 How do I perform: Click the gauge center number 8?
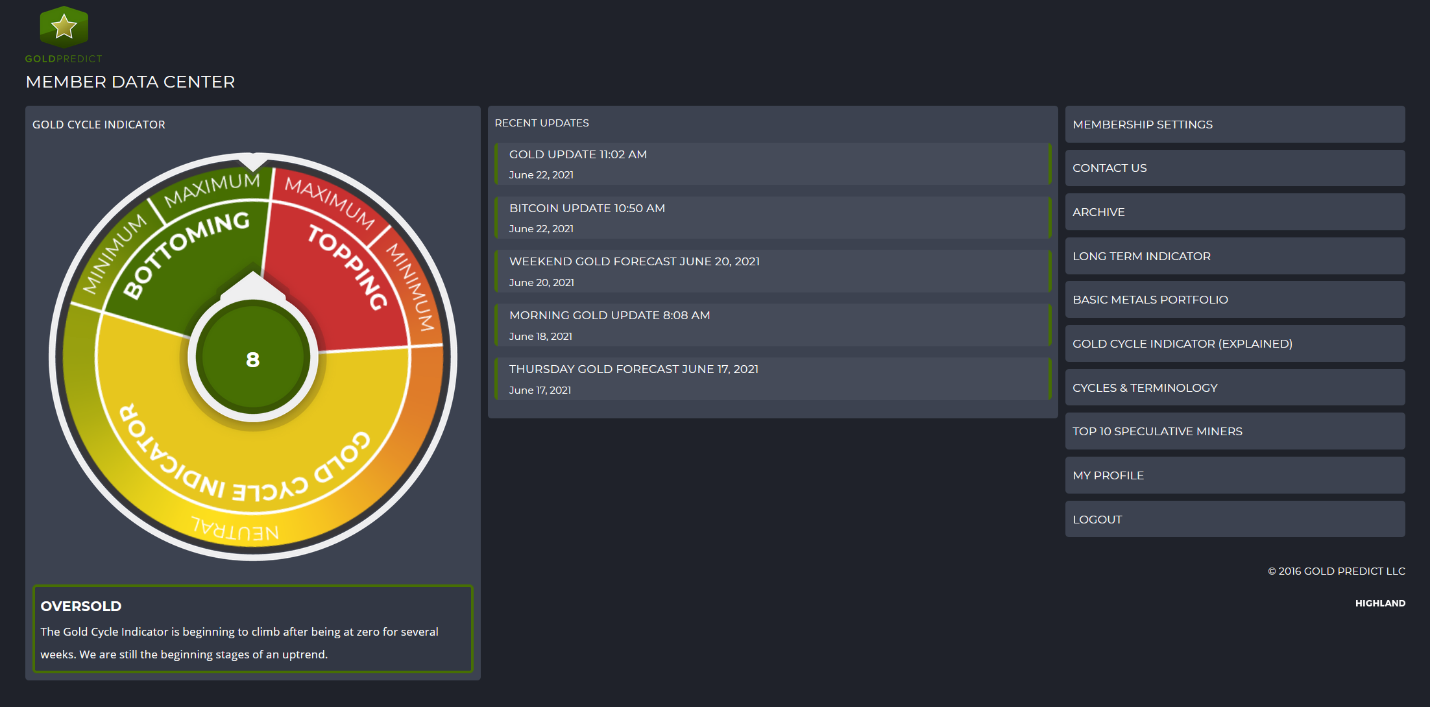click(x=252, y=359)
